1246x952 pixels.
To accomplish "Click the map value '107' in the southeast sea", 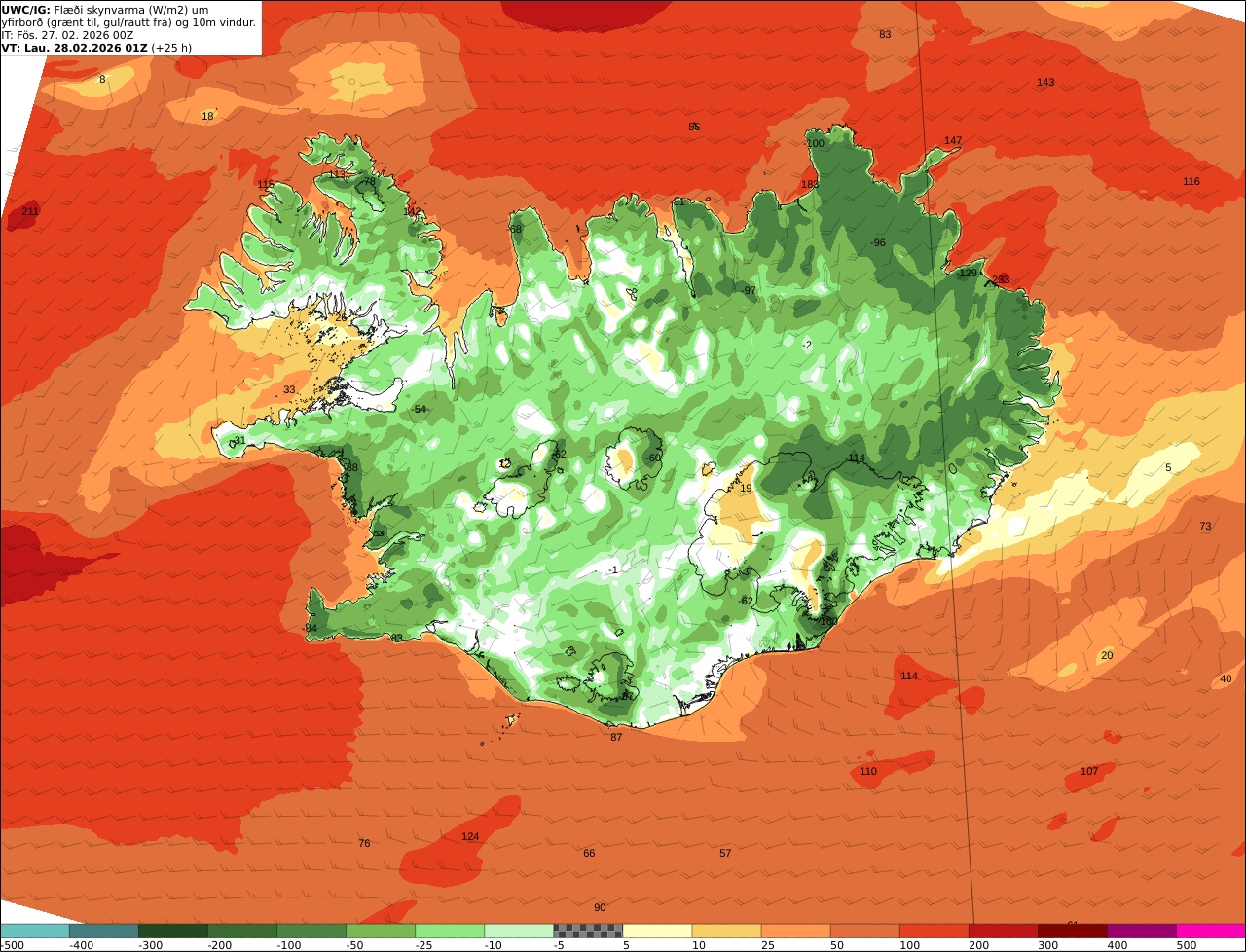I will tap(1089, 771).
